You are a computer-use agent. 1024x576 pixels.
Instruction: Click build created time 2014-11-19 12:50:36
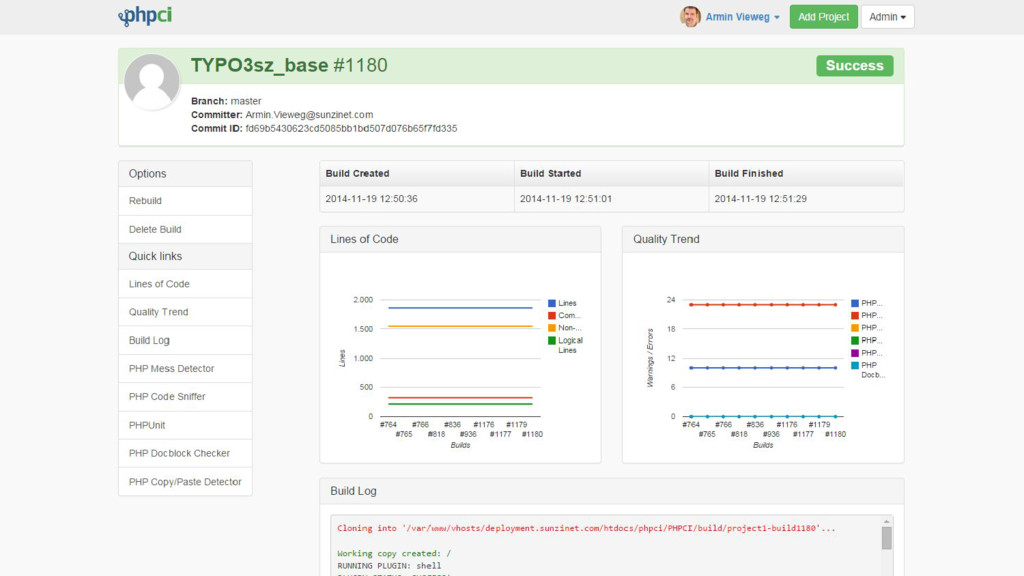coord(371,199)
